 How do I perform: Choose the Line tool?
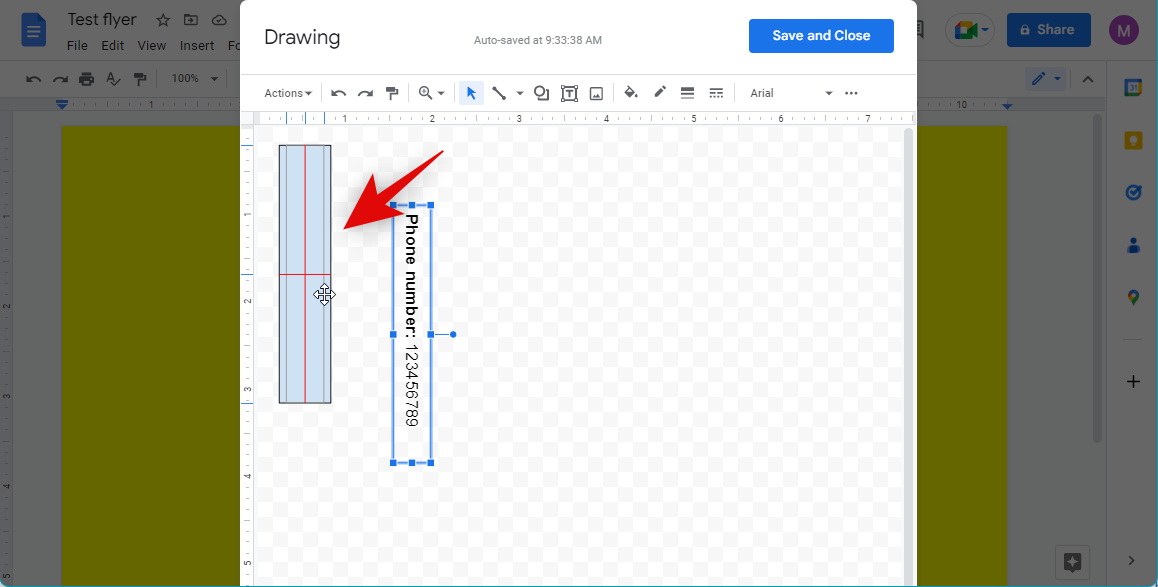point(498,93)
